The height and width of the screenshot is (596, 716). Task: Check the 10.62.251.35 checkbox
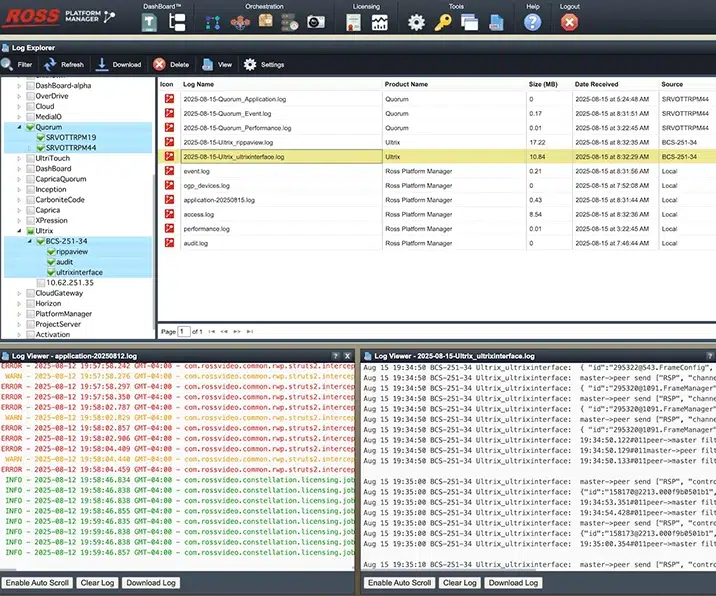41,283
